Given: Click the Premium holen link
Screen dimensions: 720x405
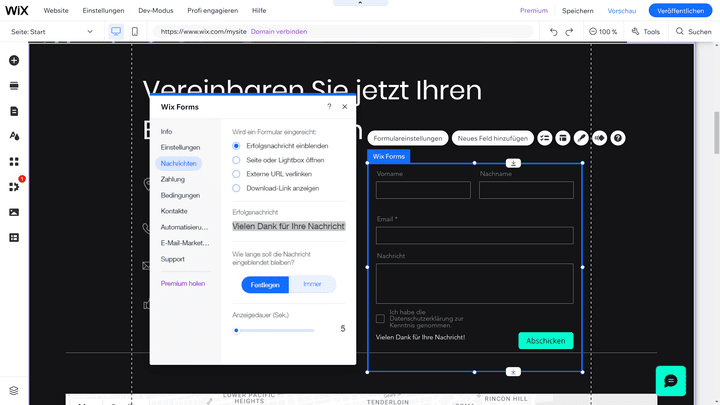Looking at the screenshot, I should [183, 284].
